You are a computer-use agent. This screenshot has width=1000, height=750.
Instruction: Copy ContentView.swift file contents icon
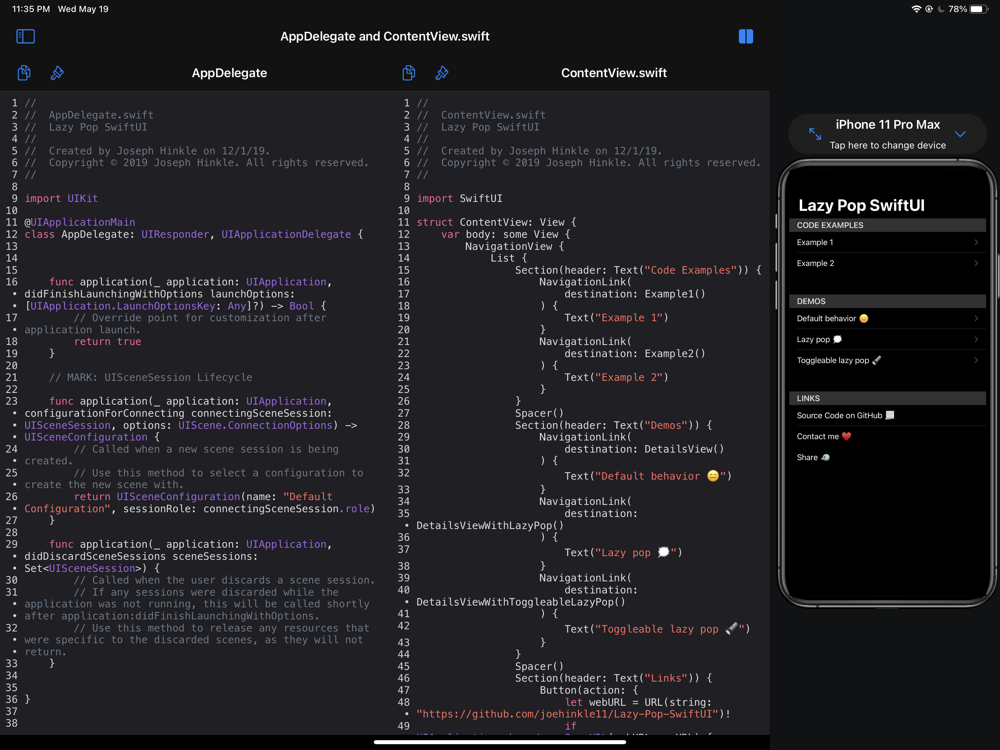409,73
